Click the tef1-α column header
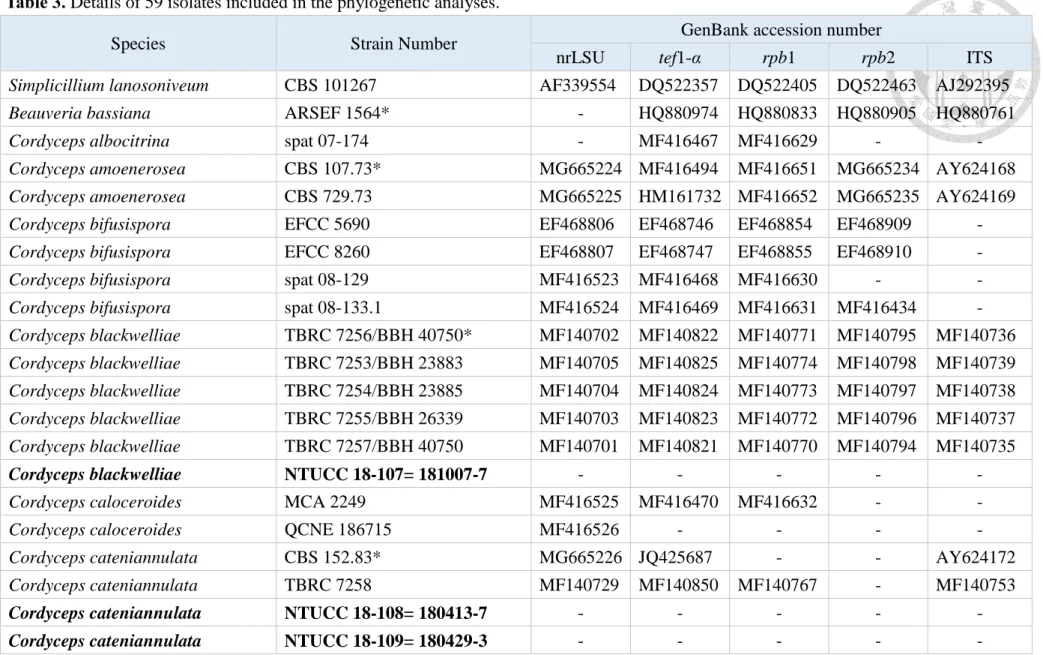The image size is (1043, 655). coord(679,58)
